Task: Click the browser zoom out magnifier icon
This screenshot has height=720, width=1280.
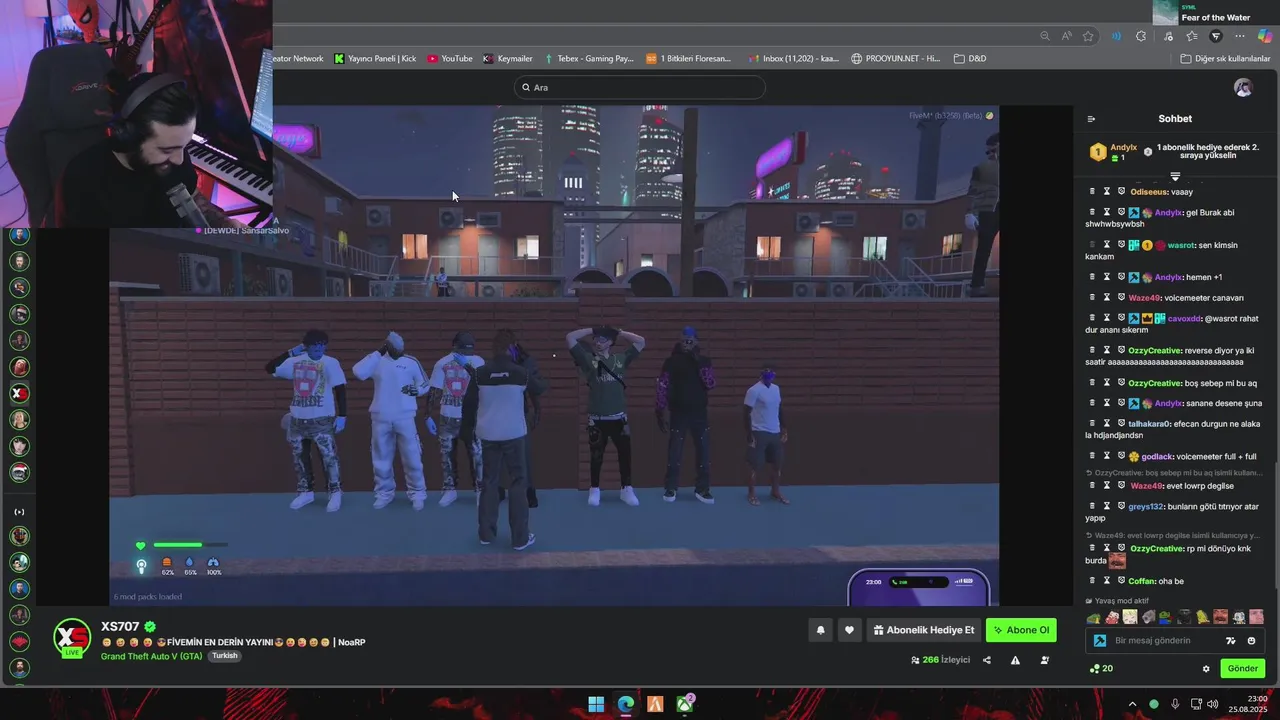Action: tap(1045, 36)
